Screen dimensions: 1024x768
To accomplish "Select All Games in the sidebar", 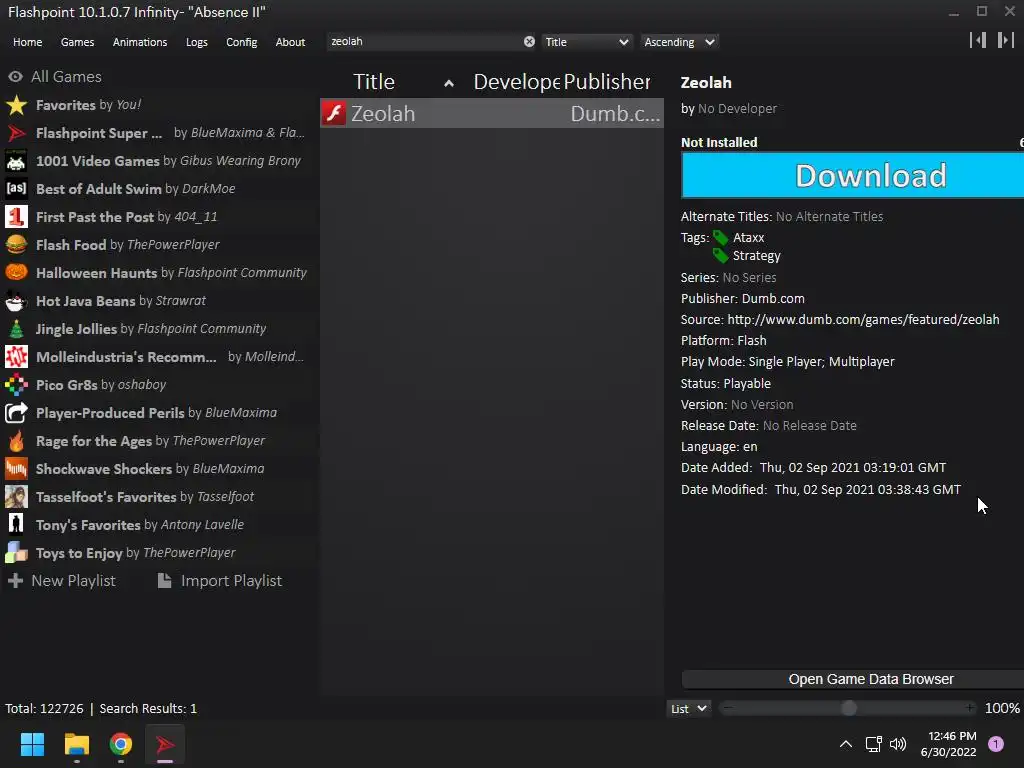I will click(66, 77).
